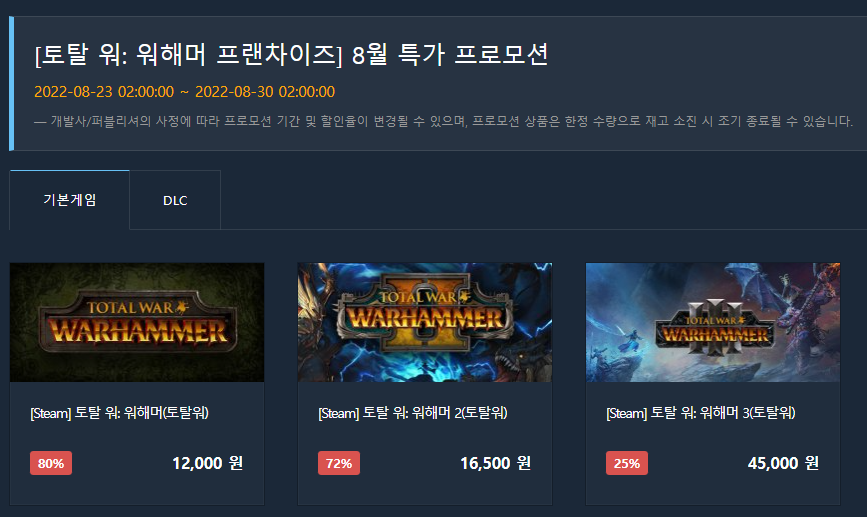Click the Warhammer II logo emblem

pyautogui.click(x=425, y=312)
